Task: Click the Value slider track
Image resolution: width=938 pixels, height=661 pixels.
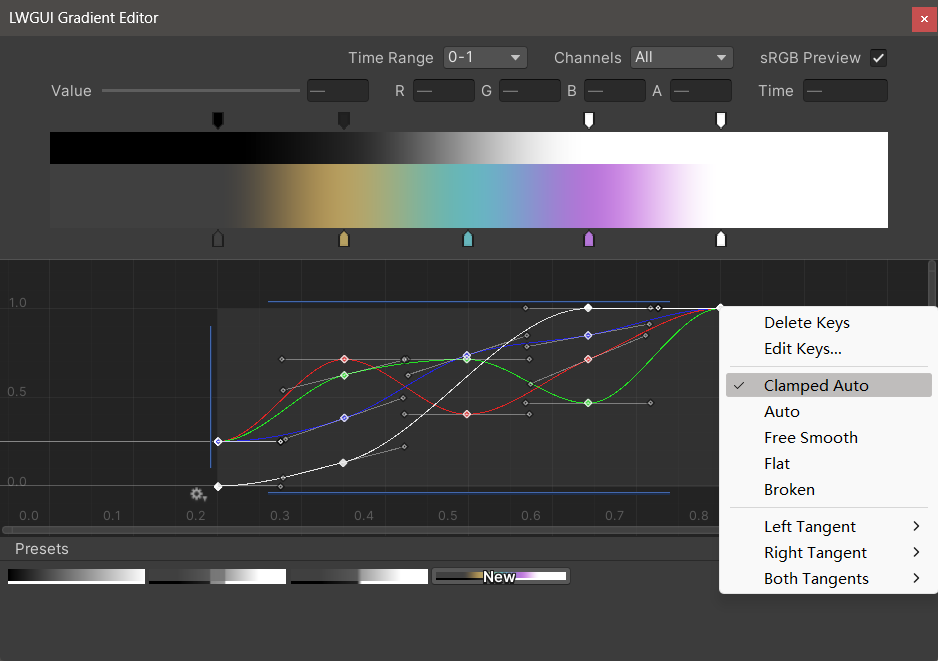Action: pyautogui.click(x=200, y=91)
